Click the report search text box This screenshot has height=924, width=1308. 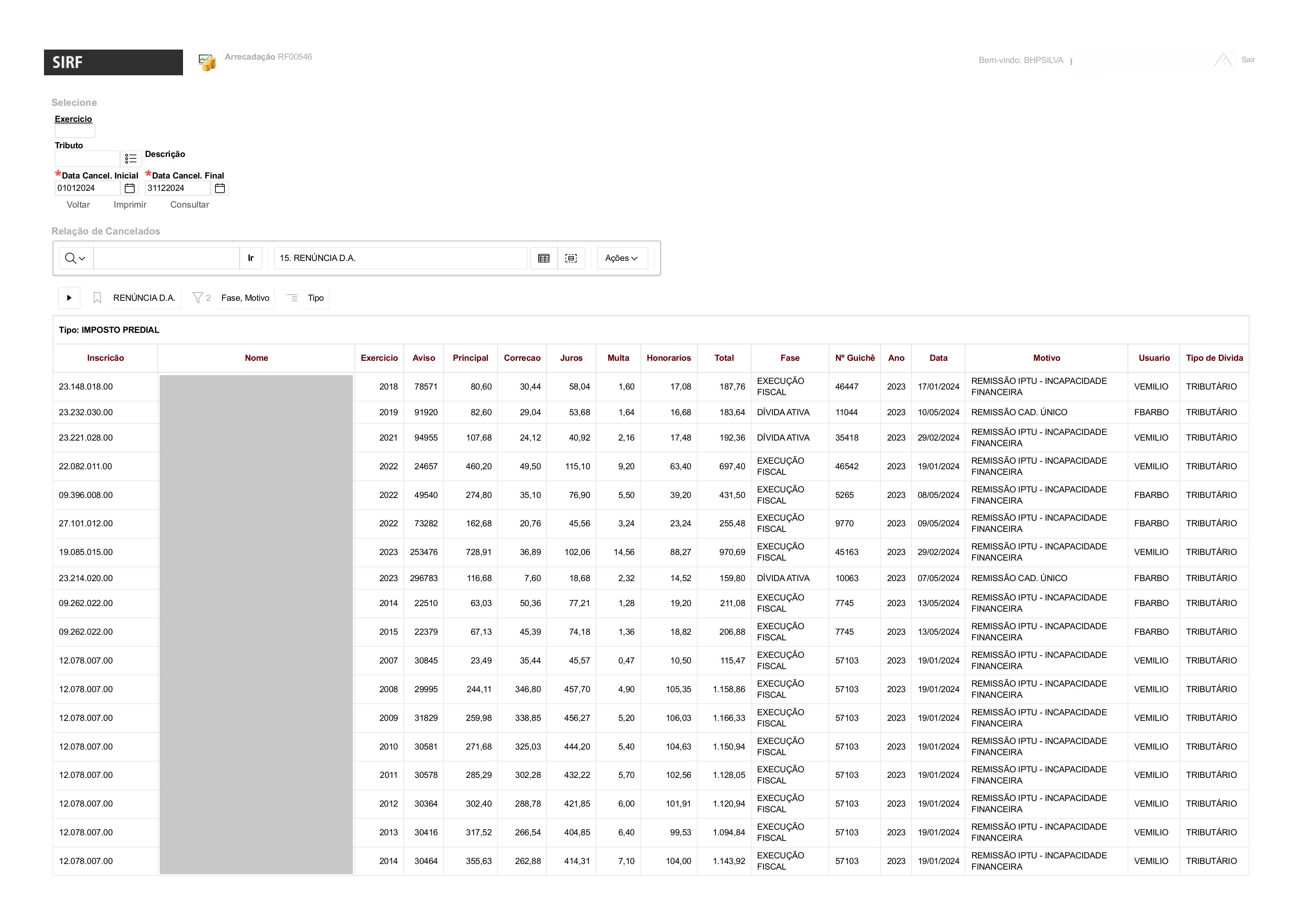pos(166,258)
